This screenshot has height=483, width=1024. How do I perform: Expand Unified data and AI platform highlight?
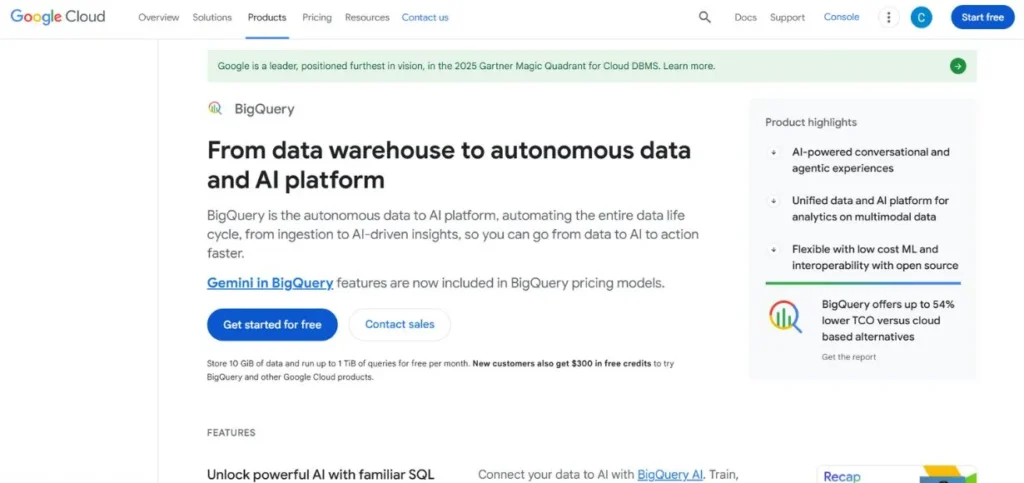[x=774, y=201]
